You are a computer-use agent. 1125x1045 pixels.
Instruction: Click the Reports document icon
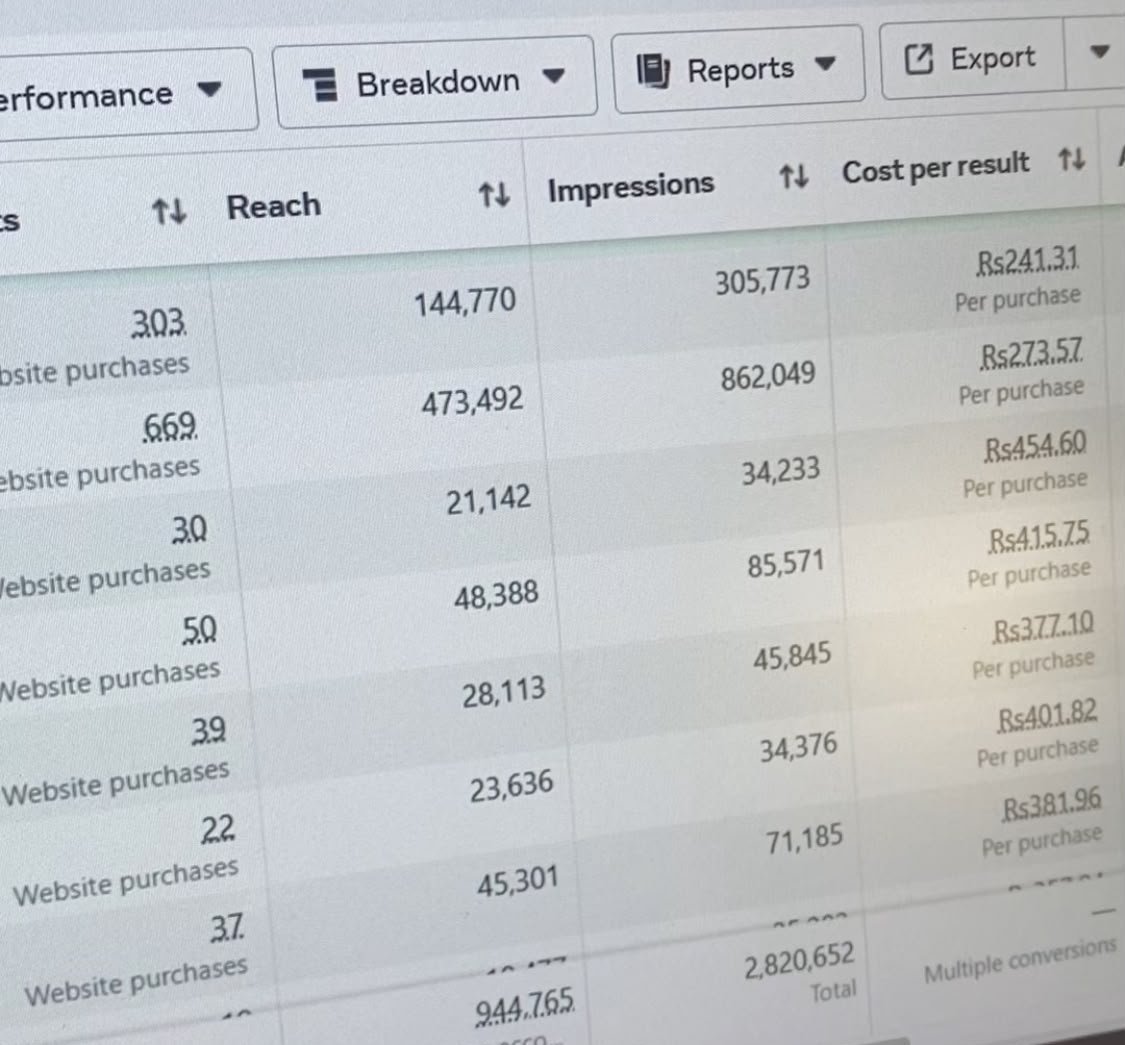654,71
